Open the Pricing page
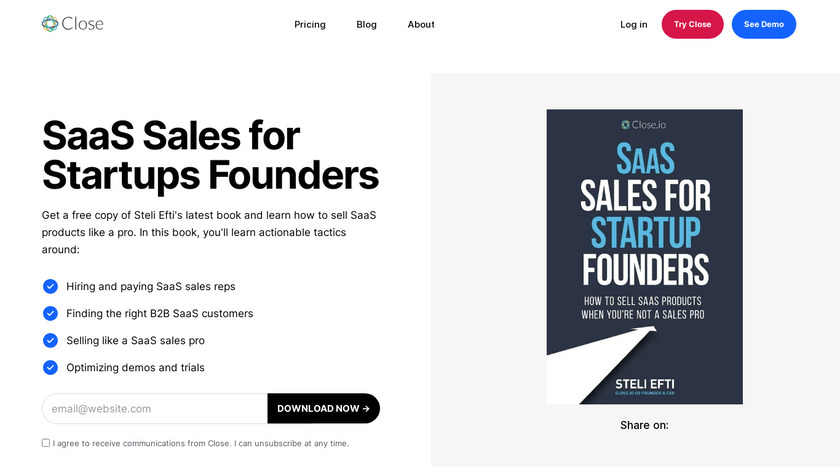 (x=310, y=24)
